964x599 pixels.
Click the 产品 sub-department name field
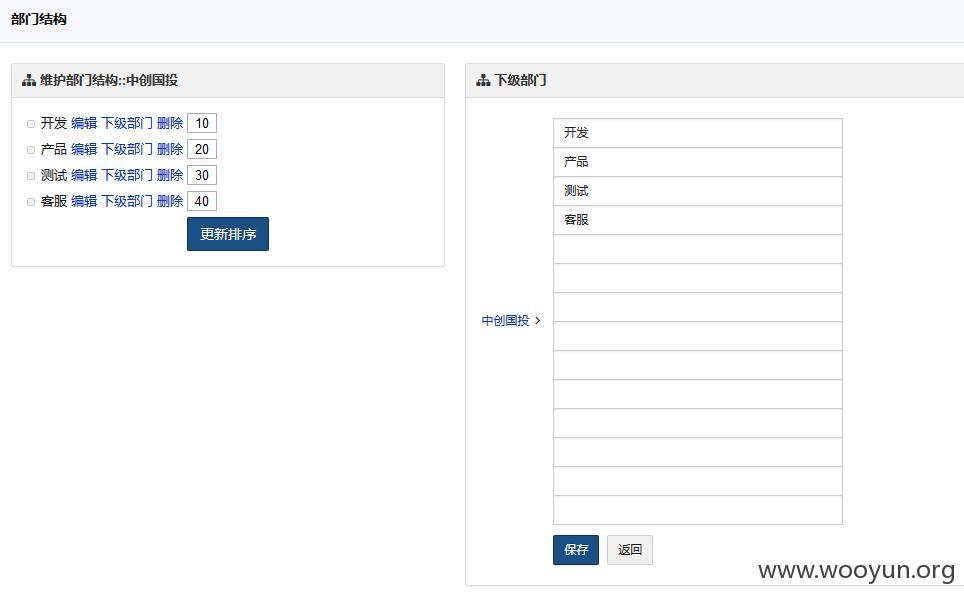[698, 162]
